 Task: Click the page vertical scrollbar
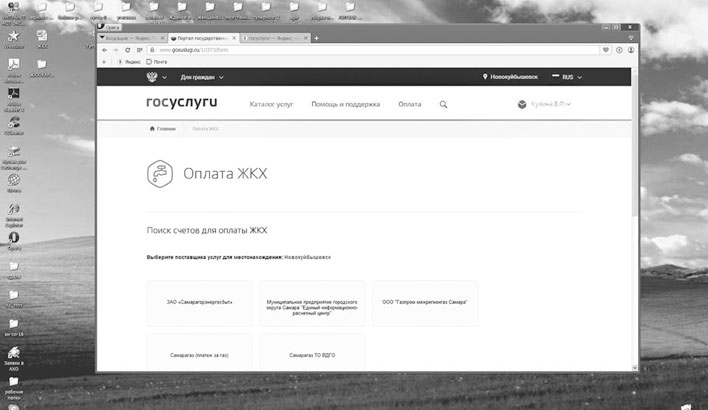(635, 144)
